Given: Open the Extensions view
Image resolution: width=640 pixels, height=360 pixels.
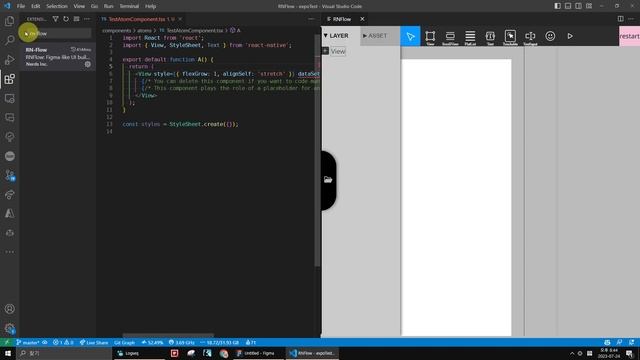Looking at the screenshot, I should [x=9, y=79].
